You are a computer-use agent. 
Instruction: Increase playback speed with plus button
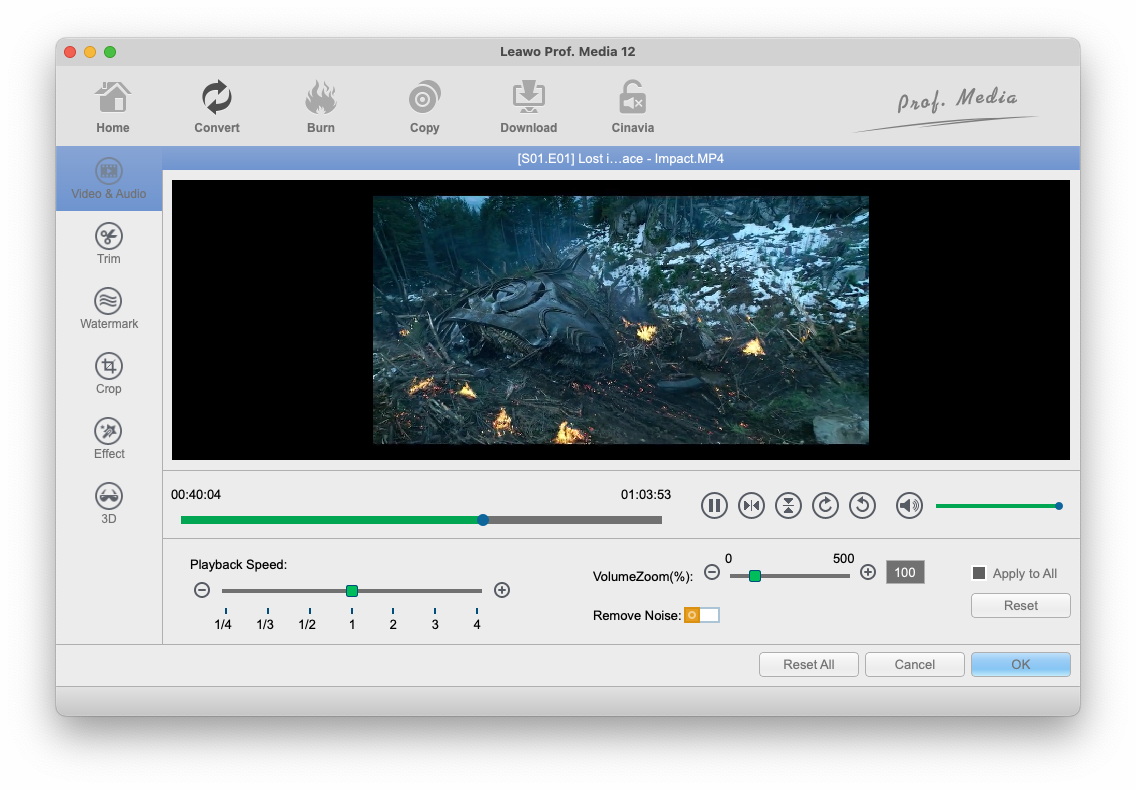click(x=502, y=590)
